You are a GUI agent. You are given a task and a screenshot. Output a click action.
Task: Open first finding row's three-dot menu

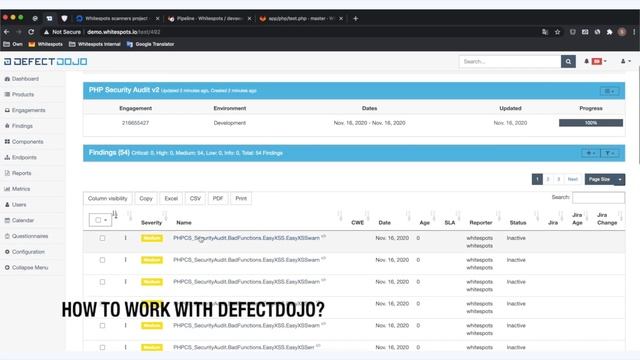(126, 238)
